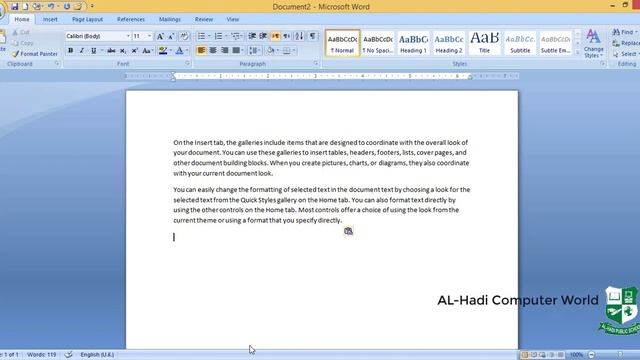The image size is (640, 360).
Task: Apply the No Spacing style
Action: point(378,43)
